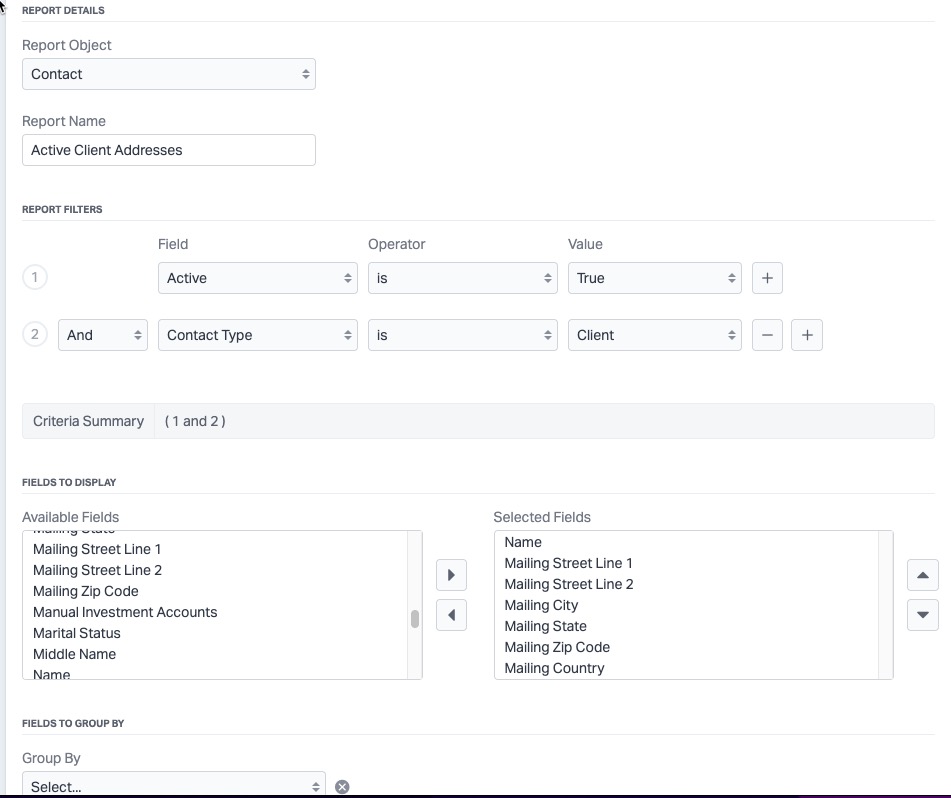
Task: Move selected field up in order
Action: (x=922, y=575)
